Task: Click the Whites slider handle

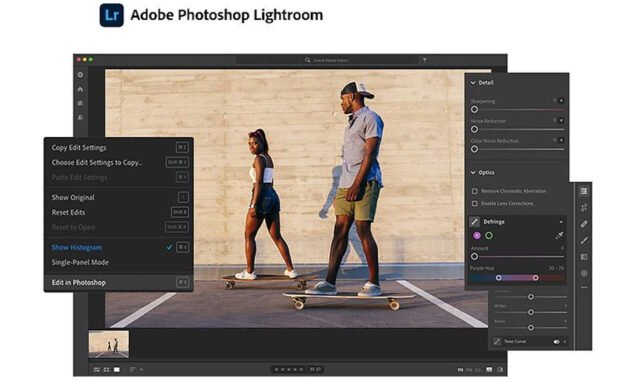Action: (x=531, y=312)
